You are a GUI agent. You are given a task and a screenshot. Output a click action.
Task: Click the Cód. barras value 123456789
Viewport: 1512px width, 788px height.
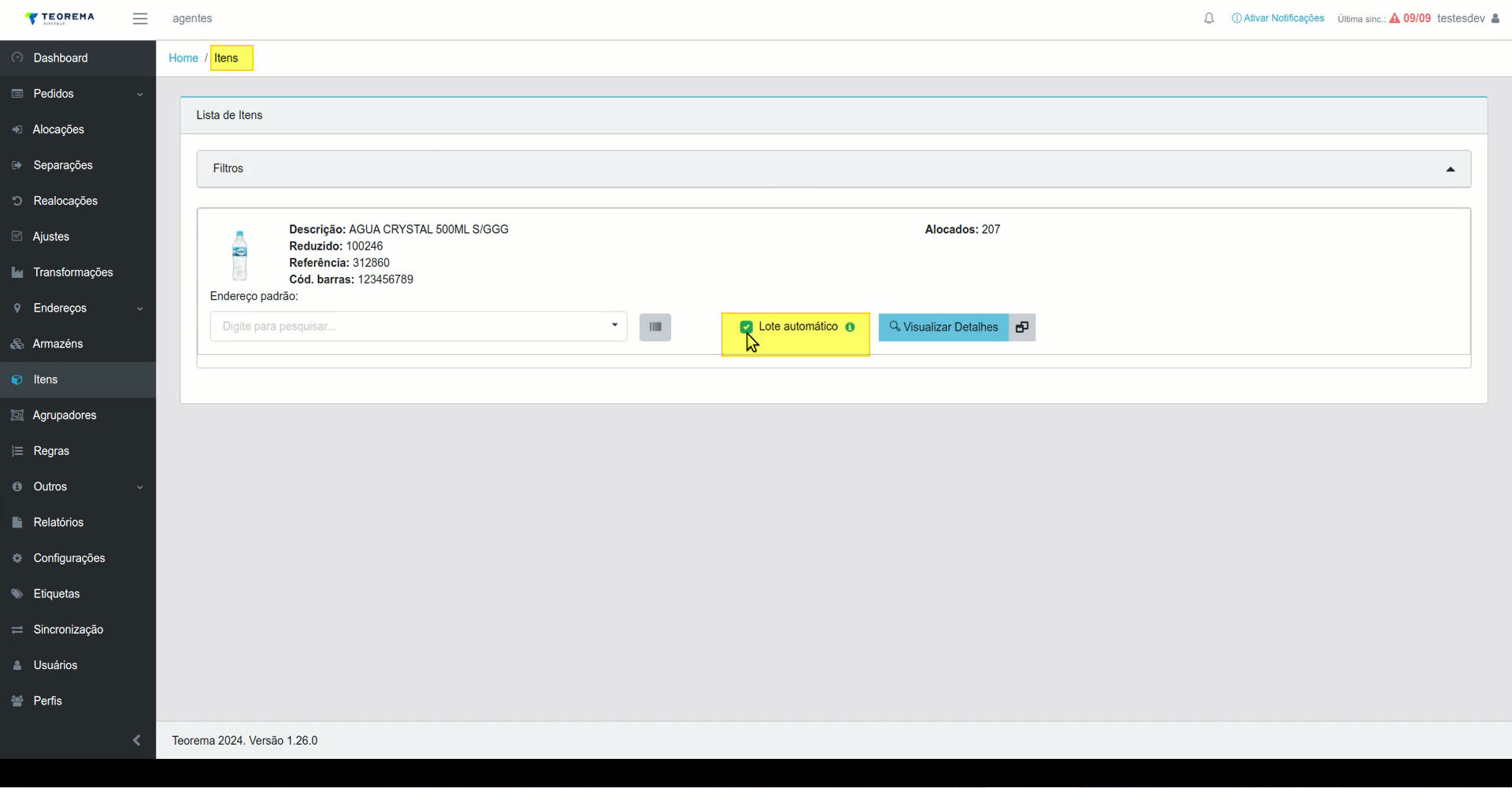[x=385, y=279]
